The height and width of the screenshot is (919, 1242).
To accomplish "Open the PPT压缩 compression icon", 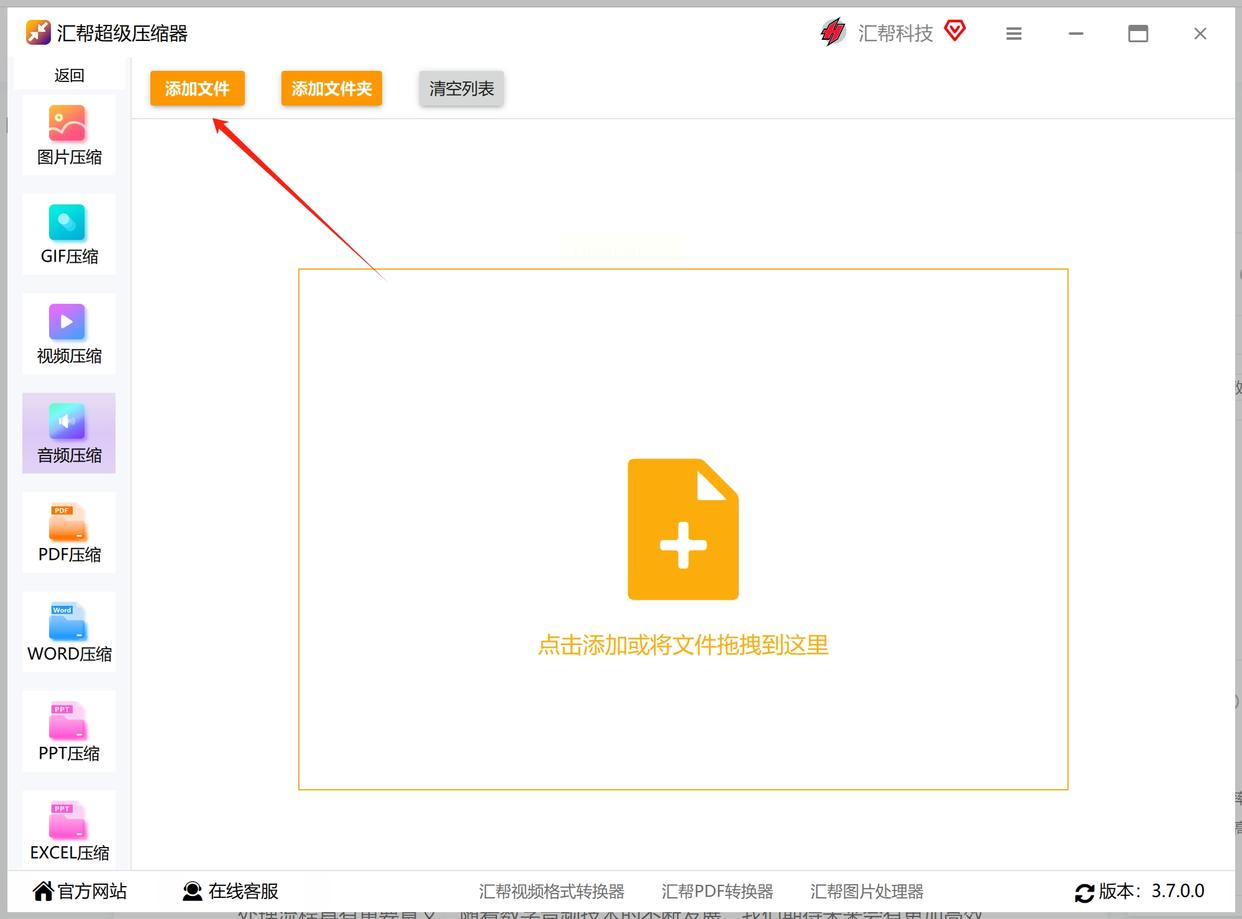I will 68,721.
